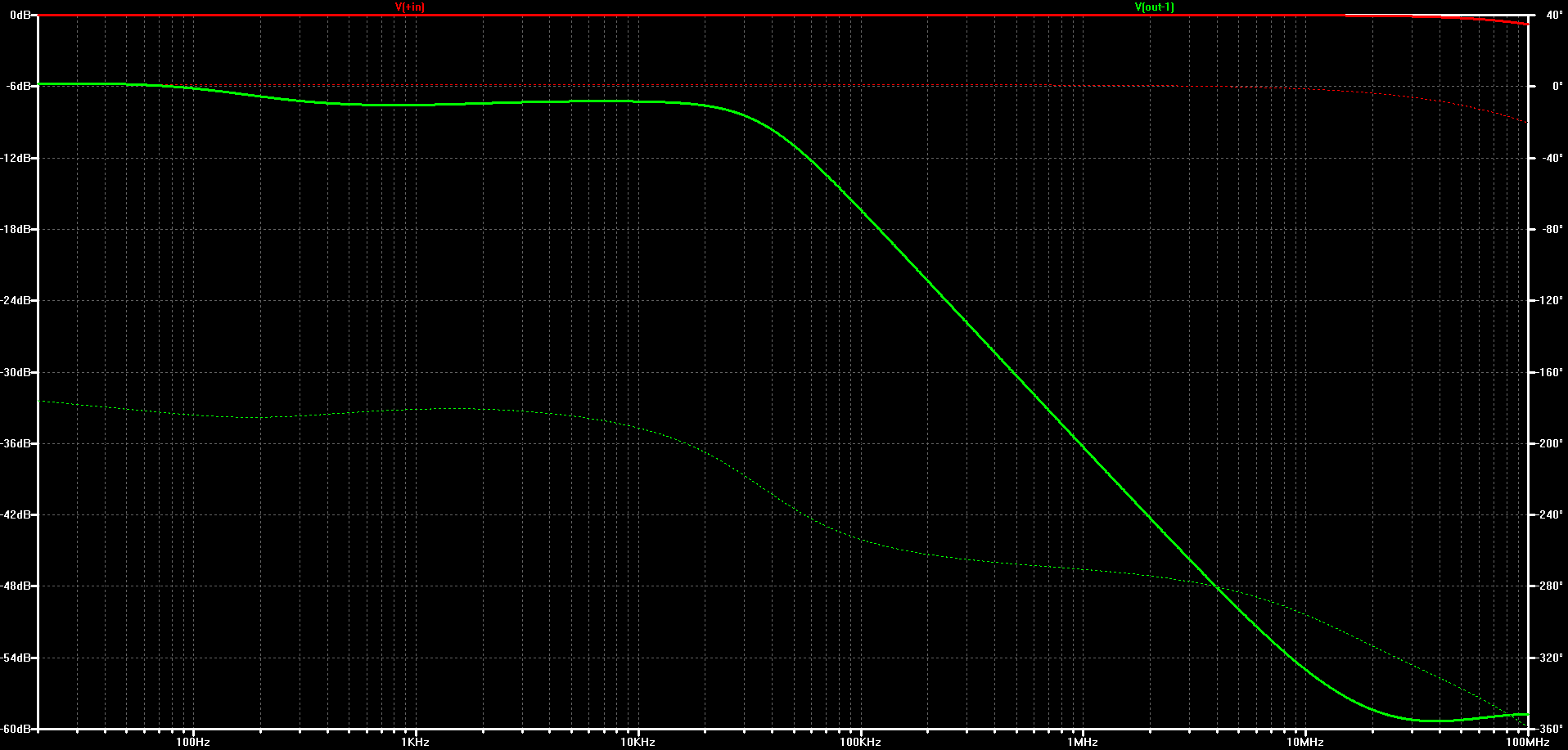Click the -54dB magnitude axis label

pyautogui.click(x=16, y=658)
